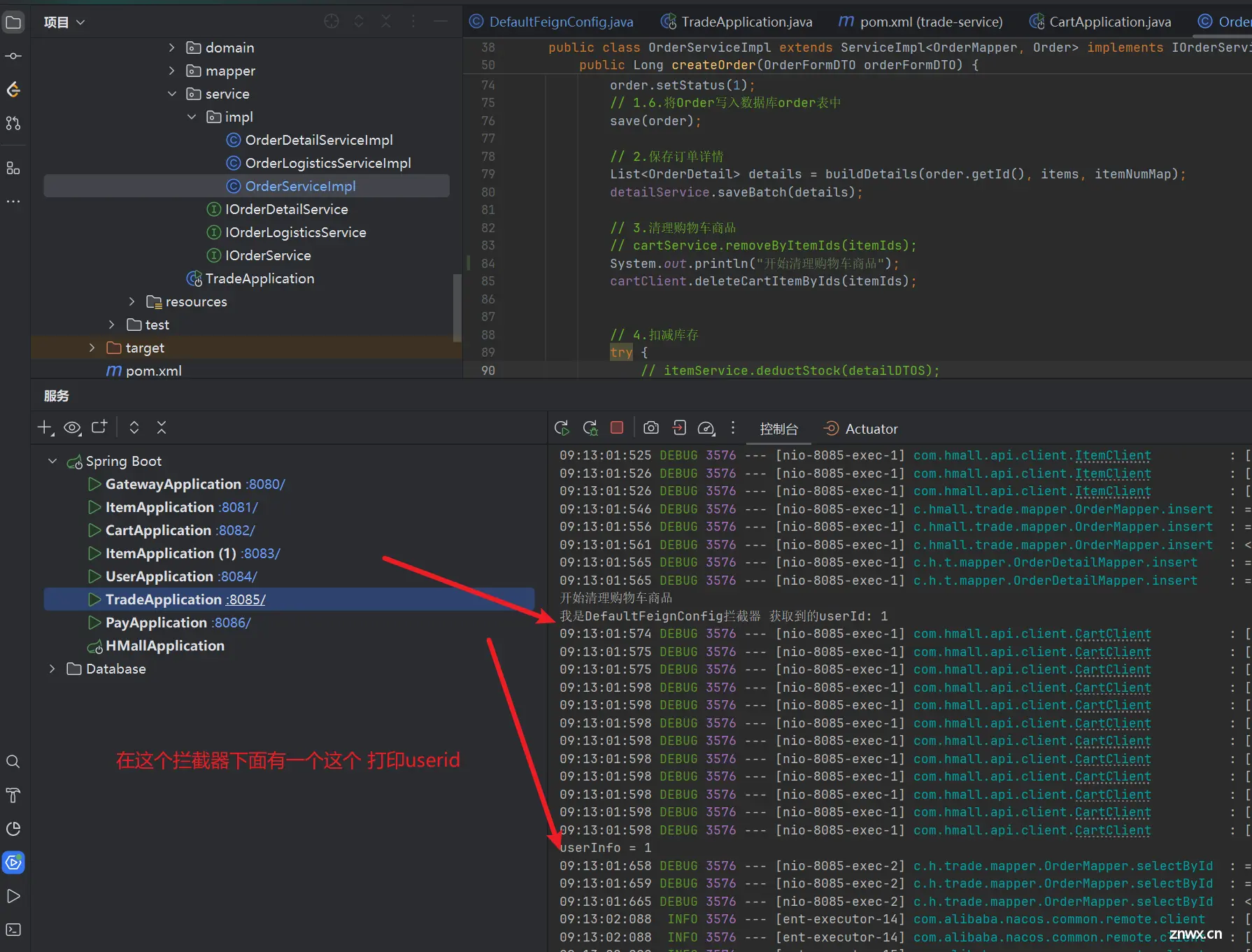Viewport: 1252px width, 952px height.
Task: Stop the running TradeApplication
Action: pyautogui.click(x=617, y=427)
